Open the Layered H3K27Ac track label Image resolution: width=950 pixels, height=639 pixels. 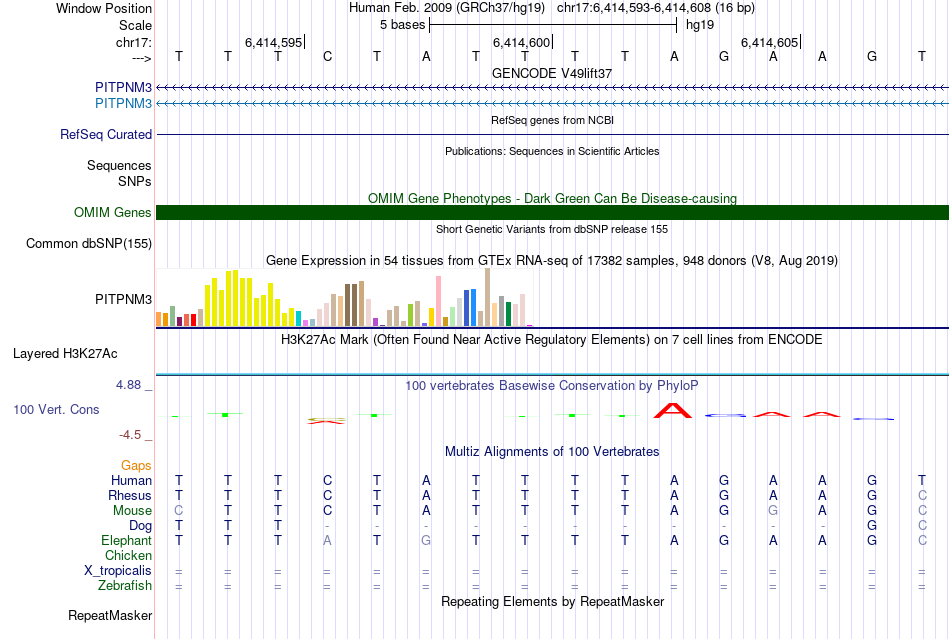click(x=65, y=354)
